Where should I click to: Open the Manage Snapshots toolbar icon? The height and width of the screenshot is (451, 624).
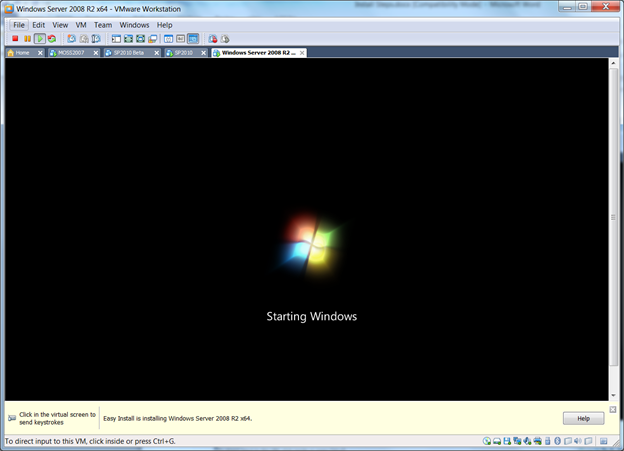tap(96, 39)
